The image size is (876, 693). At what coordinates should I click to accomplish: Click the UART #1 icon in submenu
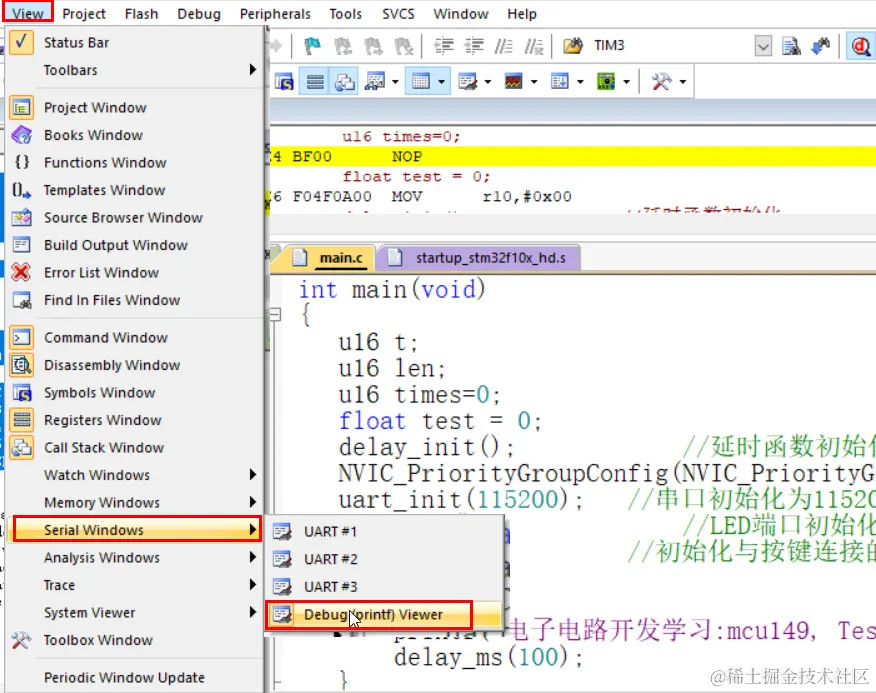(282, 531)
